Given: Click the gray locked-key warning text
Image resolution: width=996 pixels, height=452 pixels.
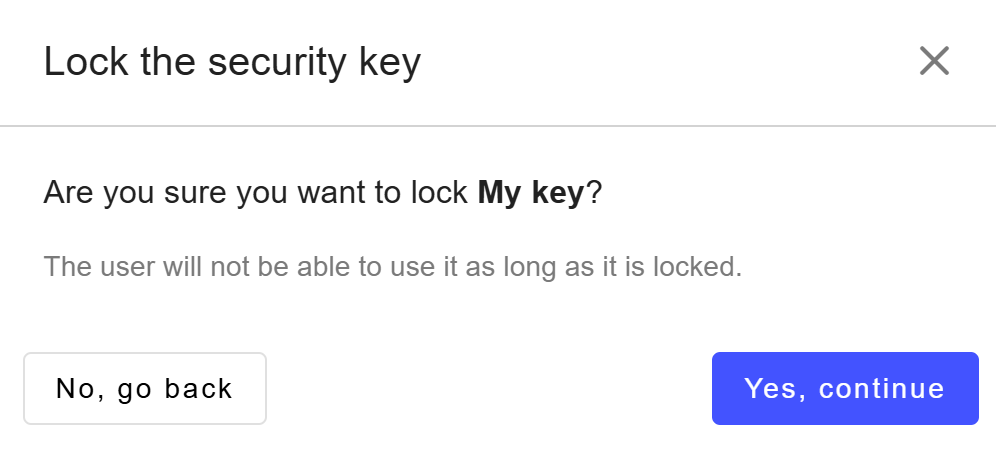Looking at the screenshot, I should coord(393,267).
